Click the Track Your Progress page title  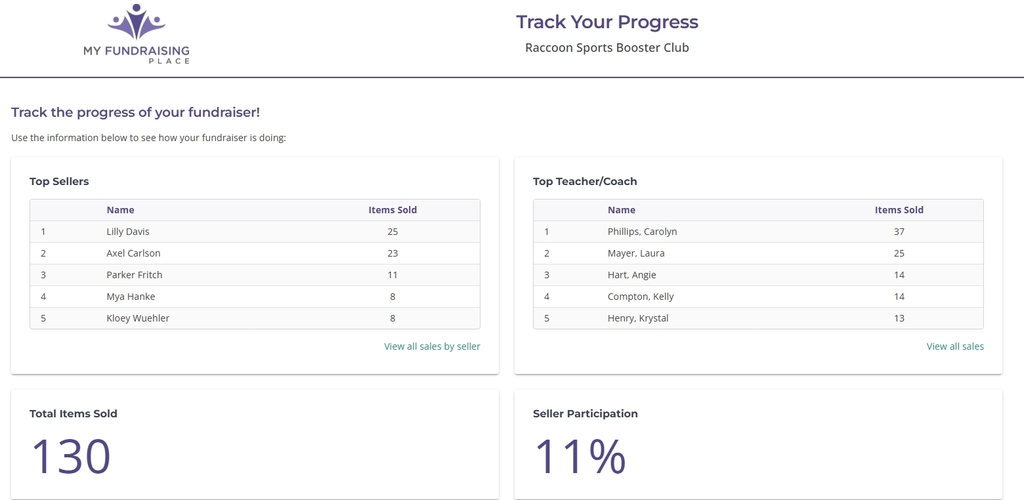tap(606, 22)
